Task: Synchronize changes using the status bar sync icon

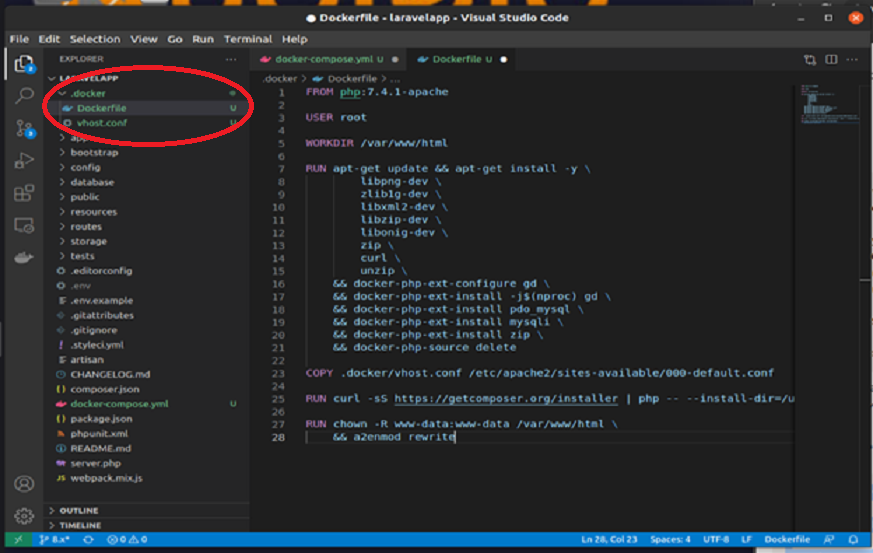Action: [x=88, y=540]
